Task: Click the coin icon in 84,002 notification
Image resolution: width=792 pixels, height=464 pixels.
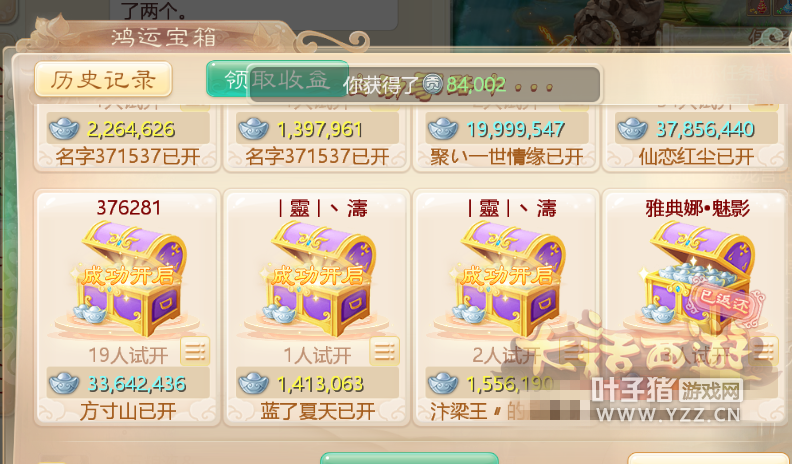Action: pyautogui.click(x=432, y=84)
